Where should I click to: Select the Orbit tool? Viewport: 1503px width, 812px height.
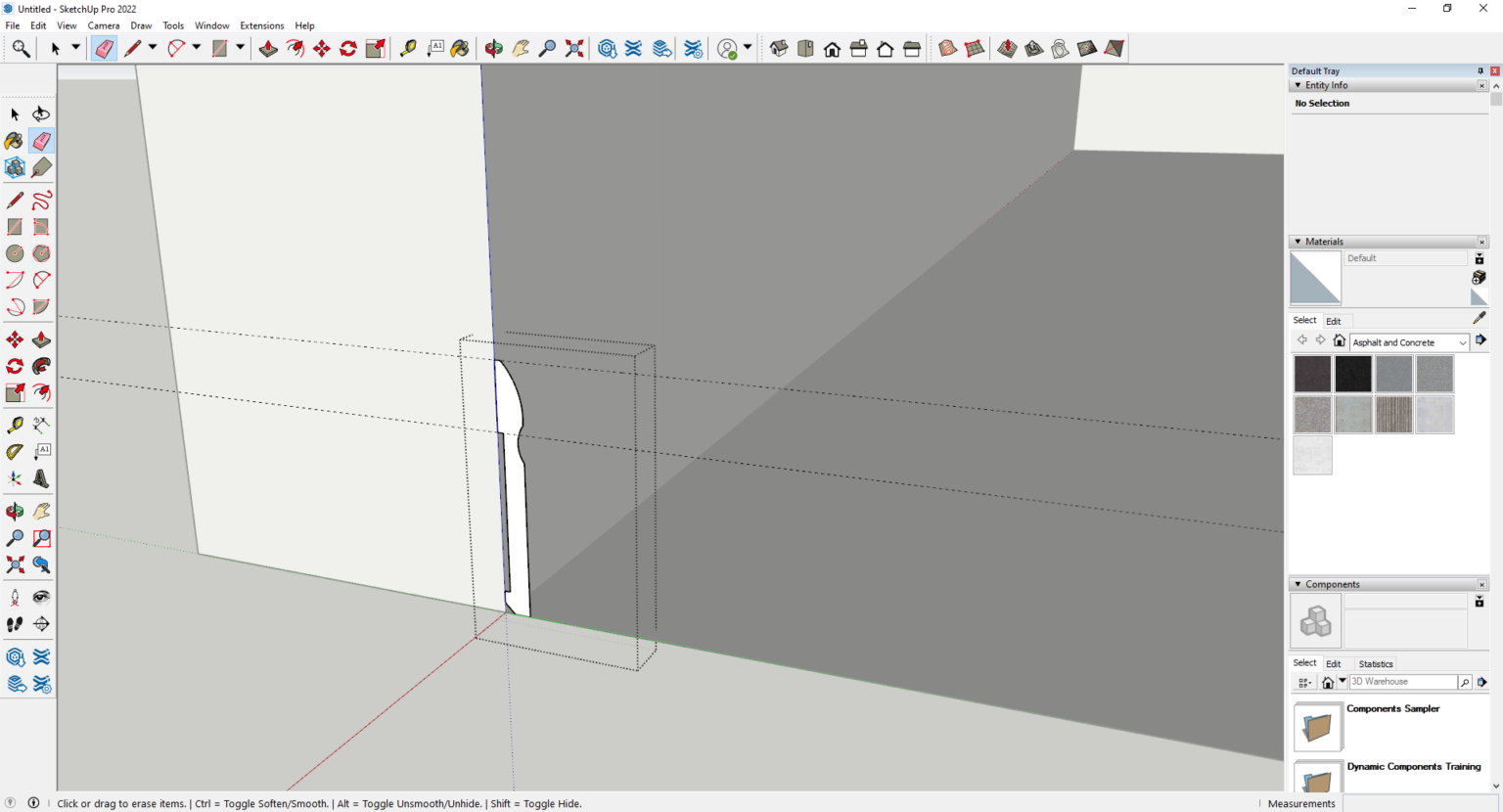(15, 510)
